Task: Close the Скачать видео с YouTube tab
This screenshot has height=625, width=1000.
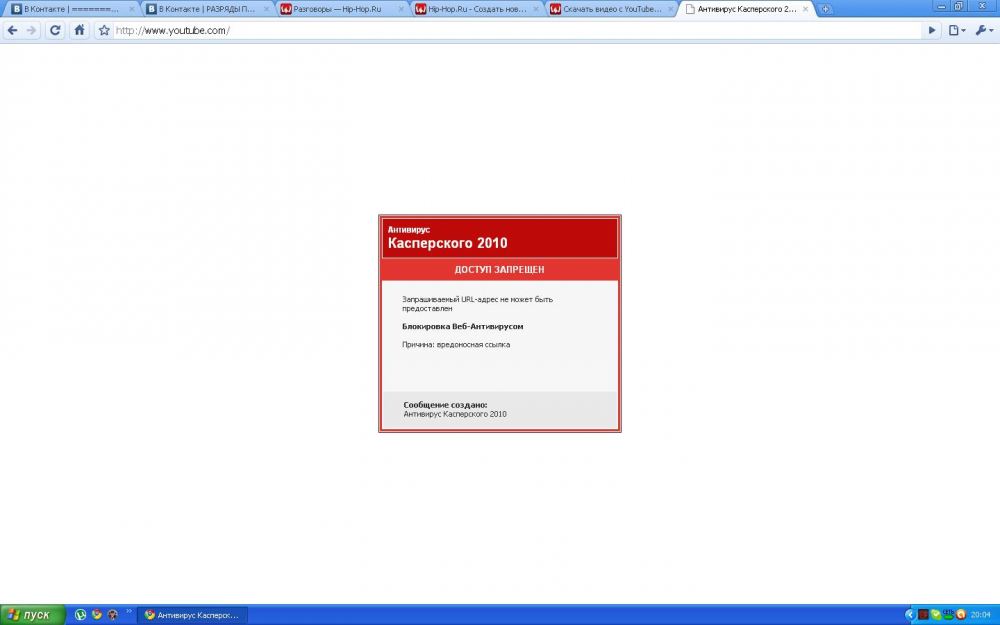Action: pos(670,9)
